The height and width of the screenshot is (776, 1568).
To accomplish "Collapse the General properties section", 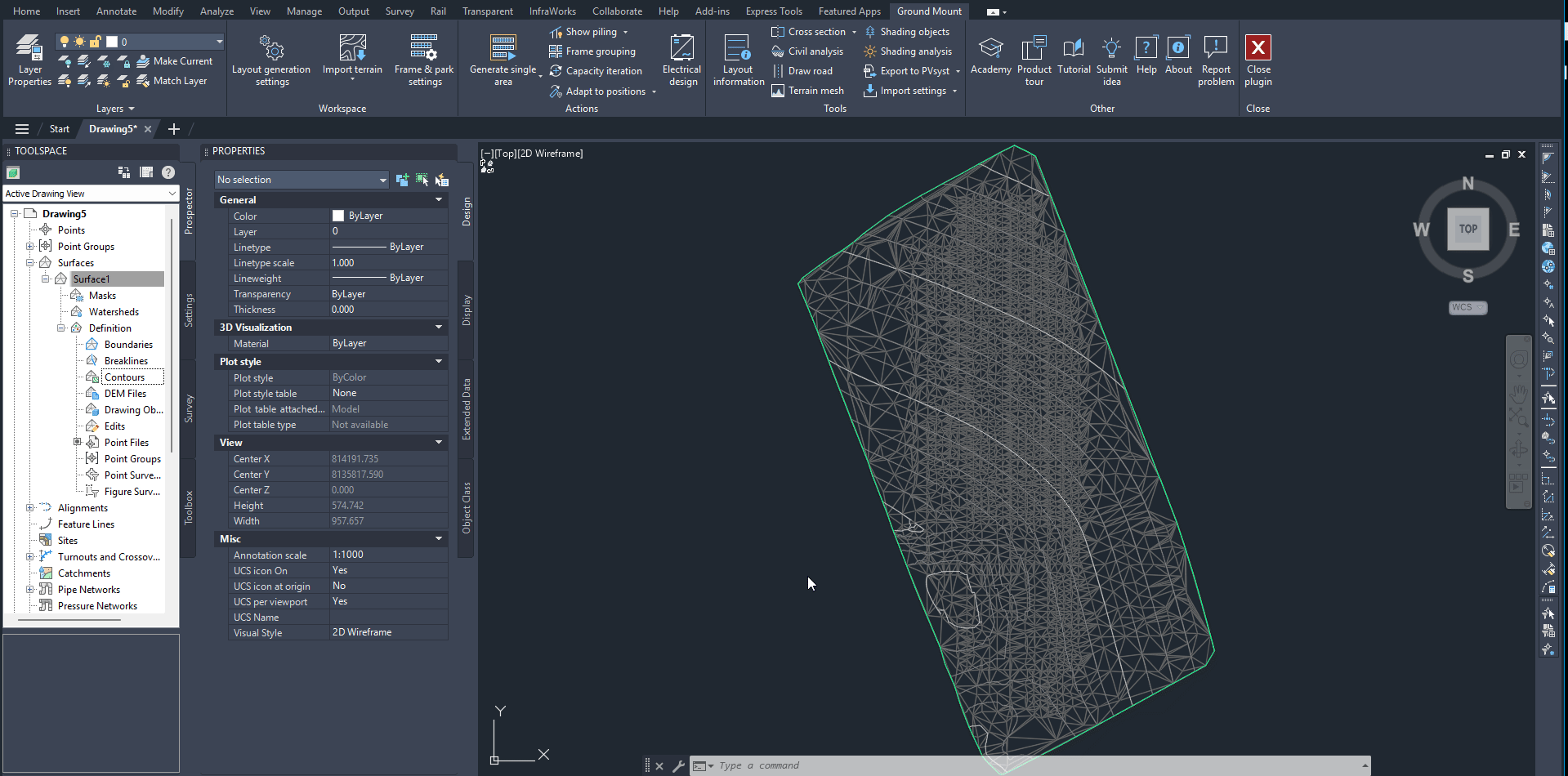I will click(x=439, y=200).
